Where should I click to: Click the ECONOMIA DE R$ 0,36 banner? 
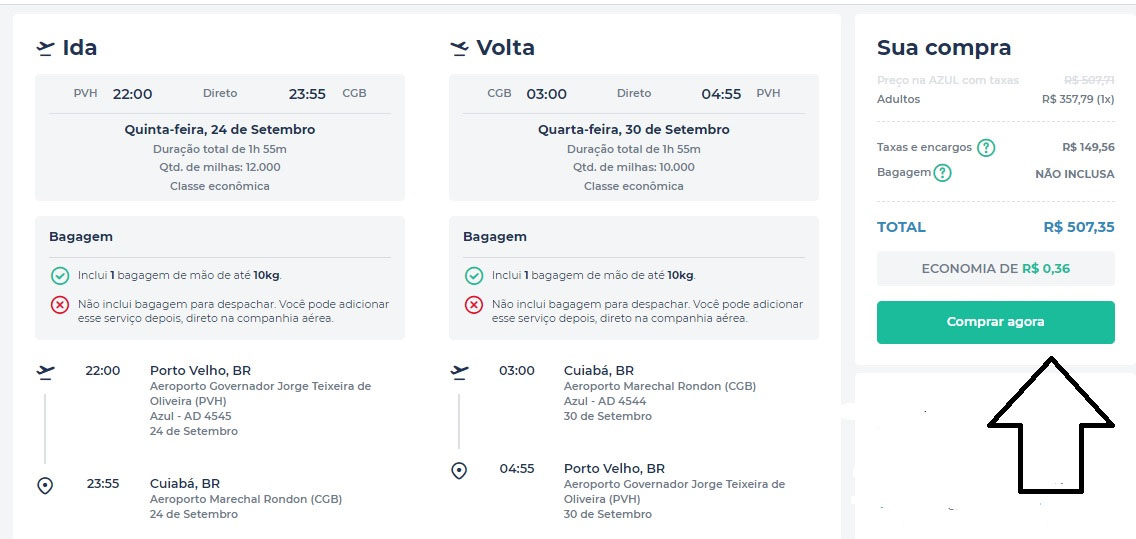tap(995, 268)
